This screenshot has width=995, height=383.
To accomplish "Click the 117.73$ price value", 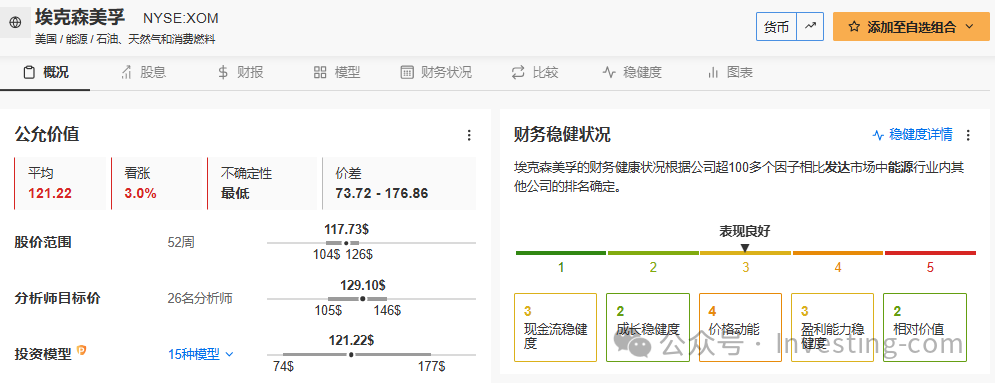I will [x=346, y=229].
